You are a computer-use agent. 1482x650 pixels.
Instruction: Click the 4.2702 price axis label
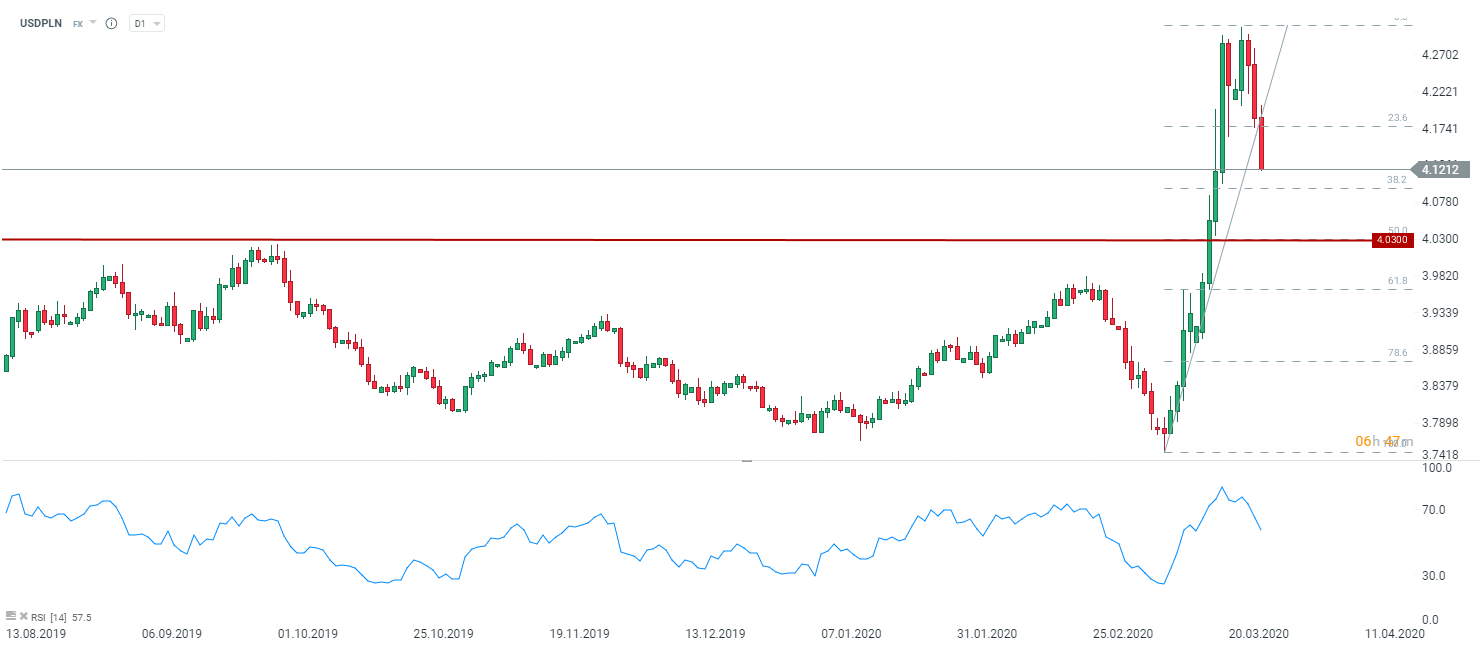[1438, 56]
